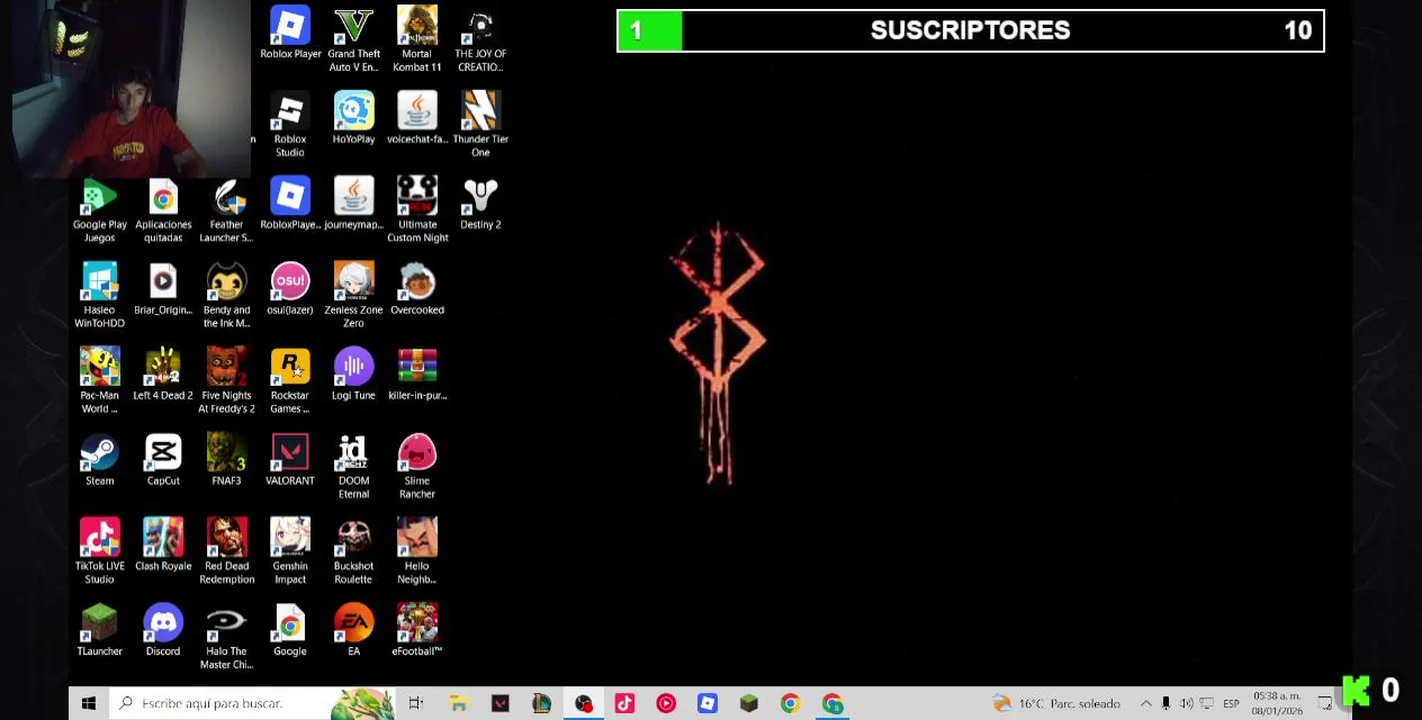1422x720 pixels.
Task: Open the Hasleo WinToHDD shortcut
Action: click(99, 296)
